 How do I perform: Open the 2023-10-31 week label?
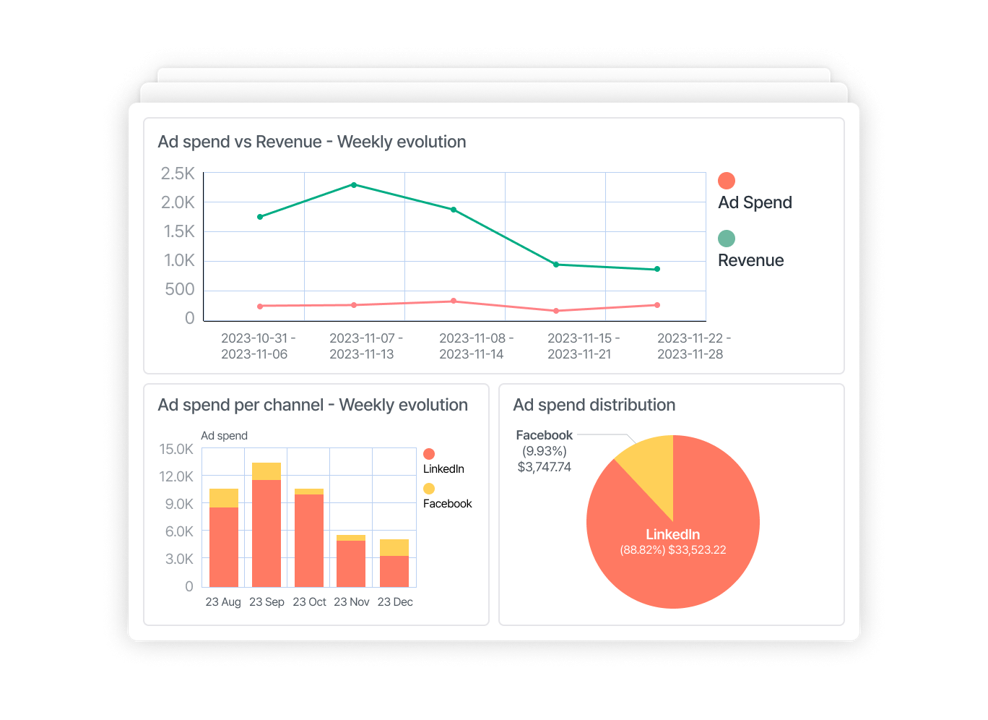(256, 345)
